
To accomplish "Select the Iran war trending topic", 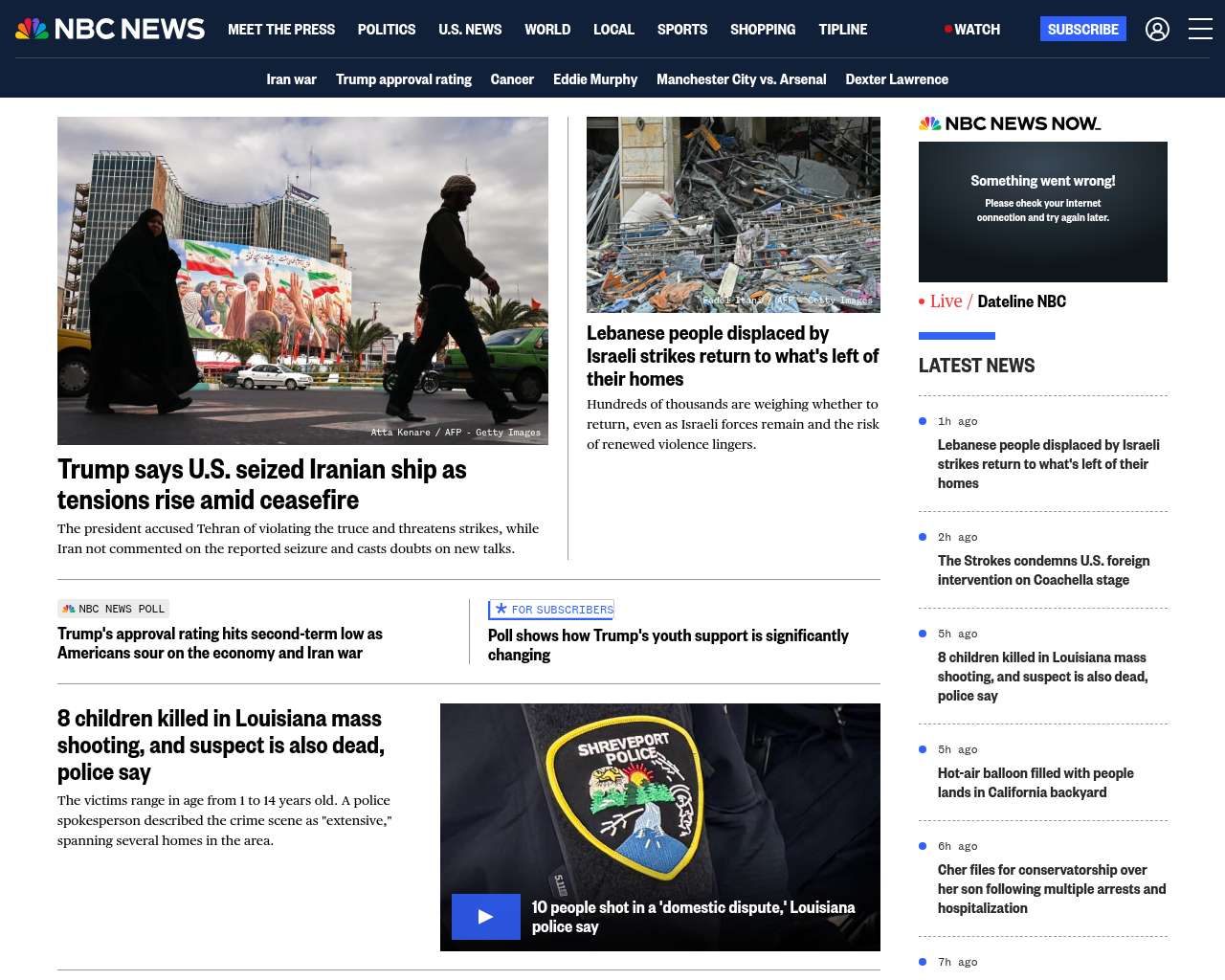I will 291,79.
